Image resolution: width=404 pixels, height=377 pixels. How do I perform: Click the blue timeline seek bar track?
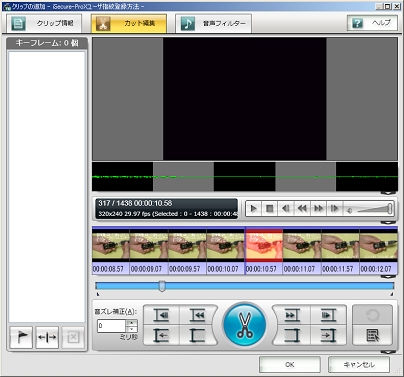(244, 286)
